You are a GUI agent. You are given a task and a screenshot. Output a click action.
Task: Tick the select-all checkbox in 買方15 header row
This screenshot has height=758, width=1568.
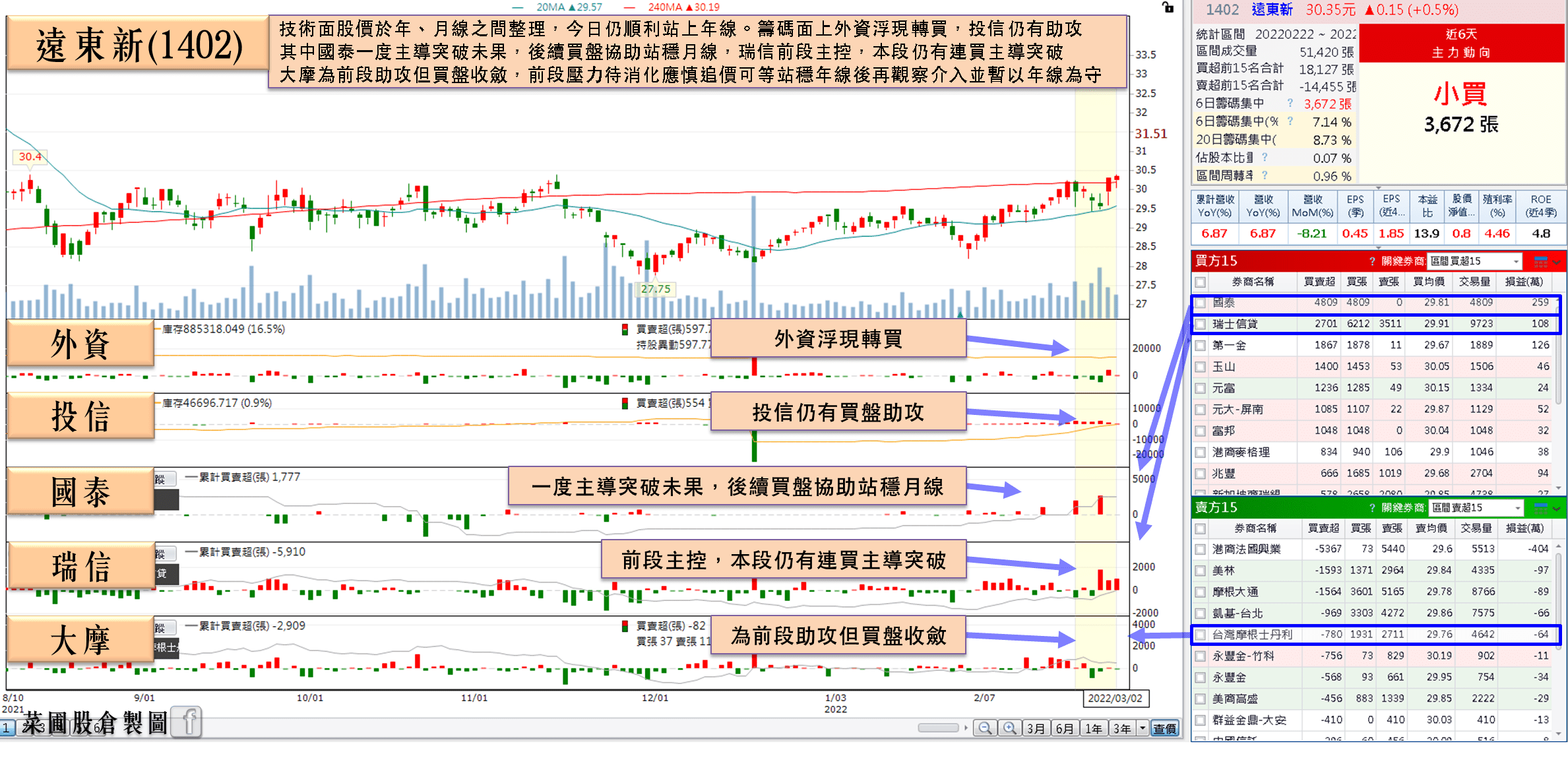tap(1201, 282)
